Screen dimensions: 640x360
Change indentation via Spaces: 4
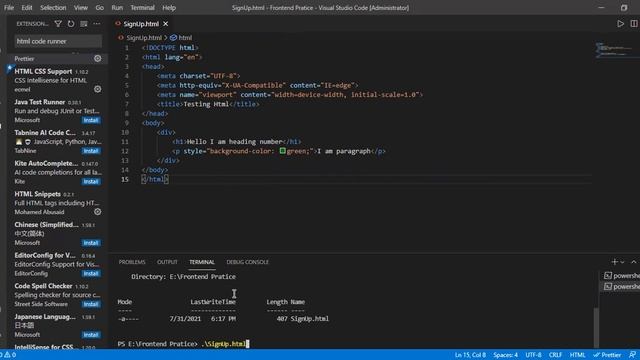(505, 355)
